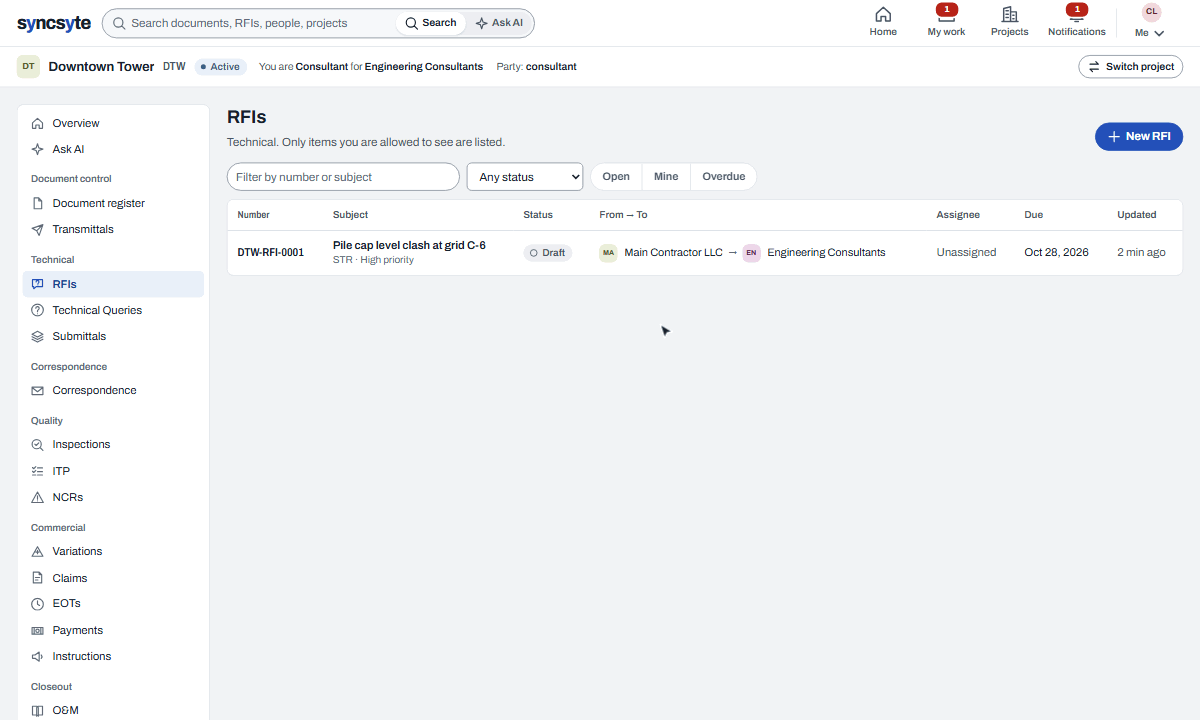Viewport: 1200px width, 720px height.
Task: Click the Transmittals paper-plane icon
Action: 38,229
